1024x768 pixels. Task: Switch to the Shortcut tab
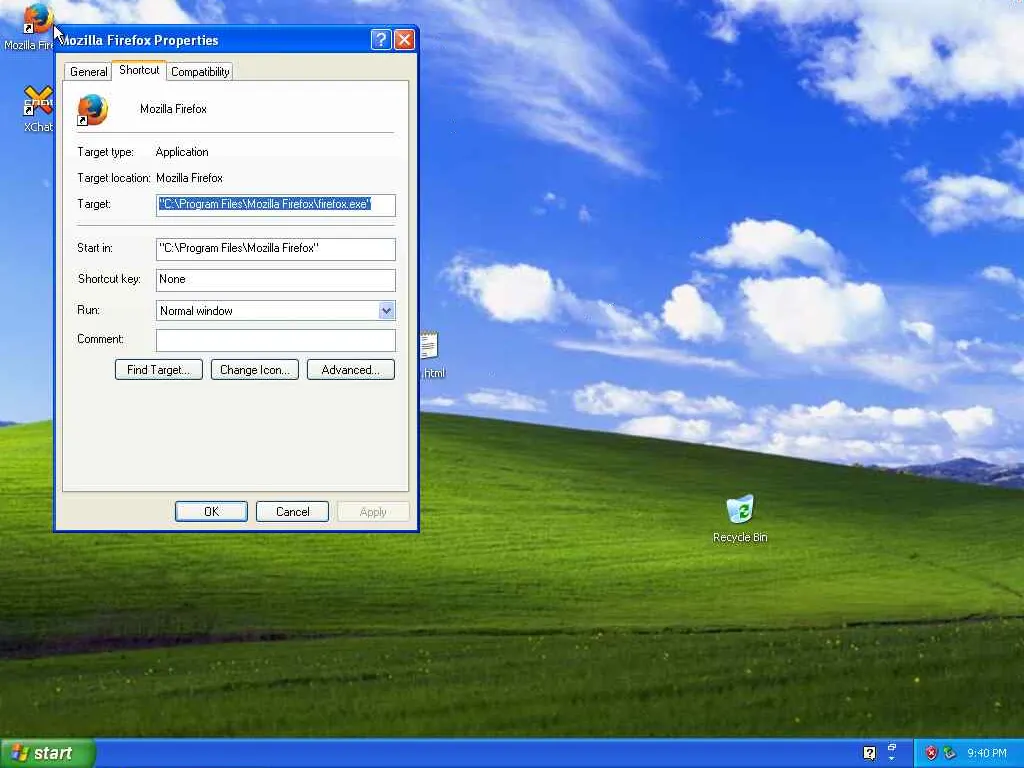[139, 70]
